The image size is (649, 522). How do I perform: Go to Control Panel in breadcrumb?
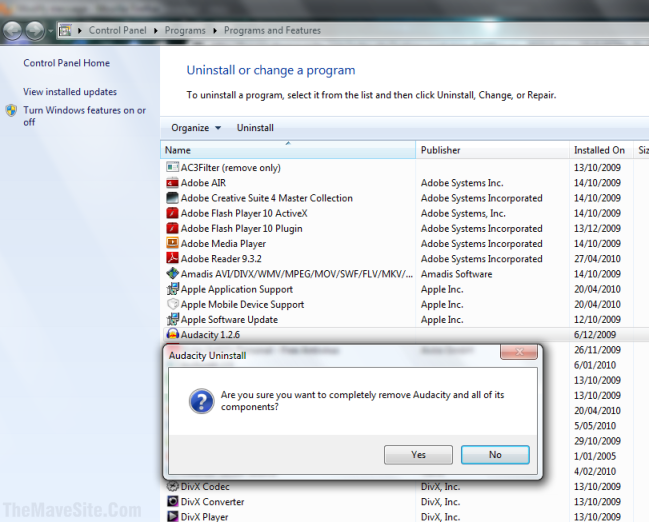point(118,31)
